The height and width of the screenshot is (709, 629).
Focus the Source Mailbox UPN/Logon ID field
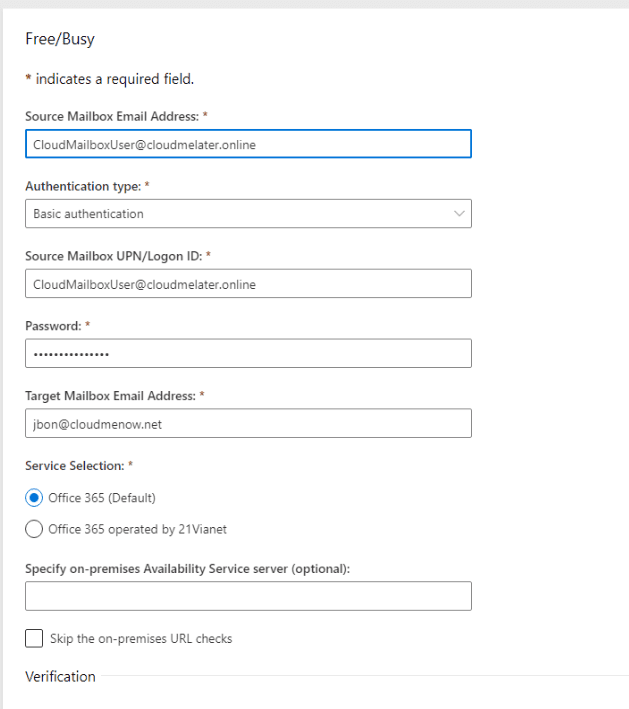pos(247,284)
